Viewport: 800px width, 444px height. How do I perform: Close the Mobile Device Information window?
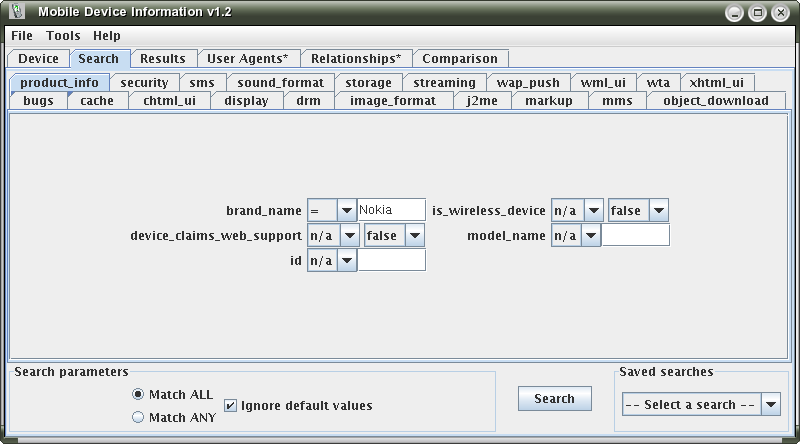pos(780,12)
